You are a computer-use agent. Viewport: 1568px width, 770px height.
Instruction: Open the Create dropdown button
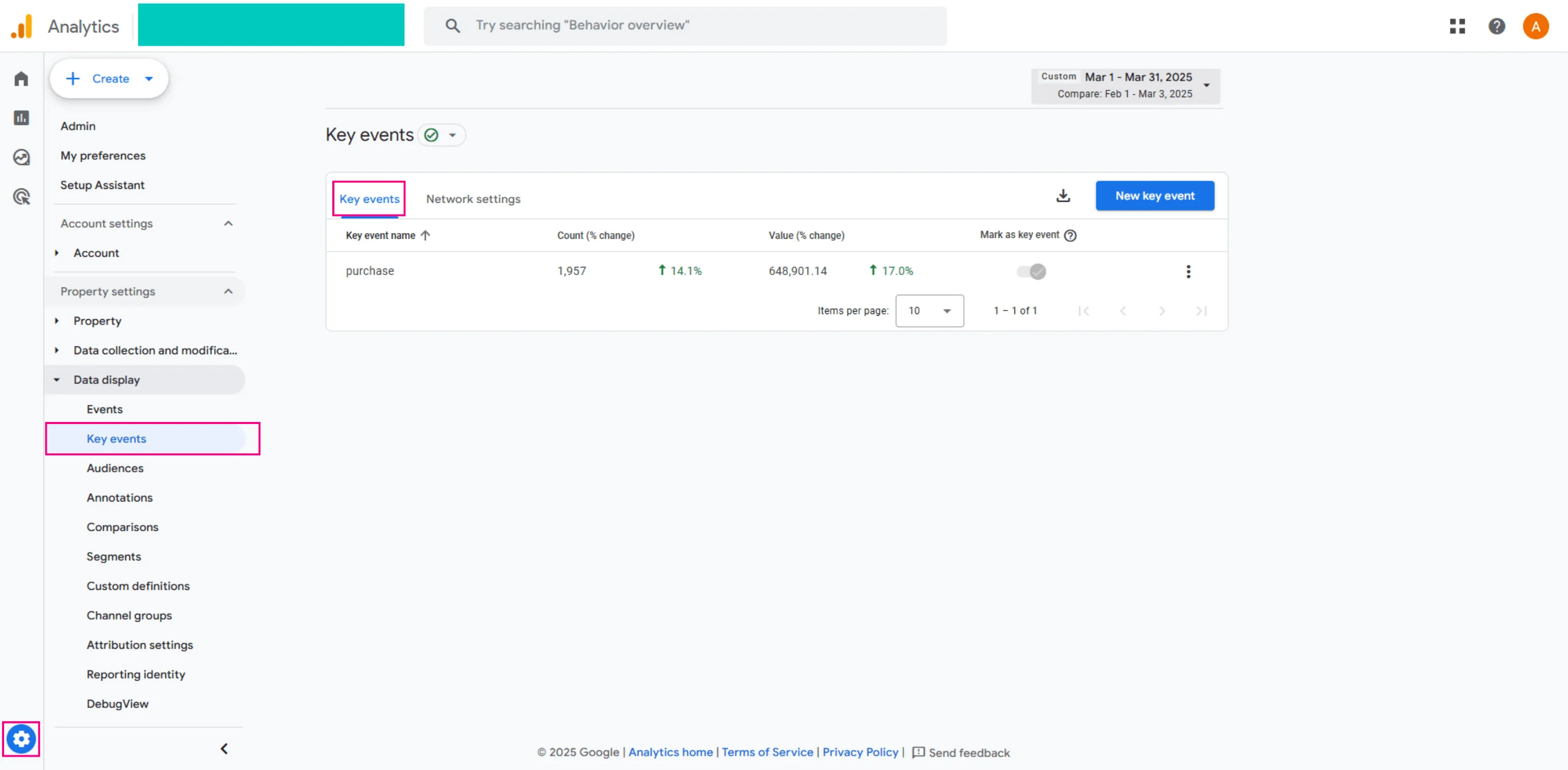[109, 79]
